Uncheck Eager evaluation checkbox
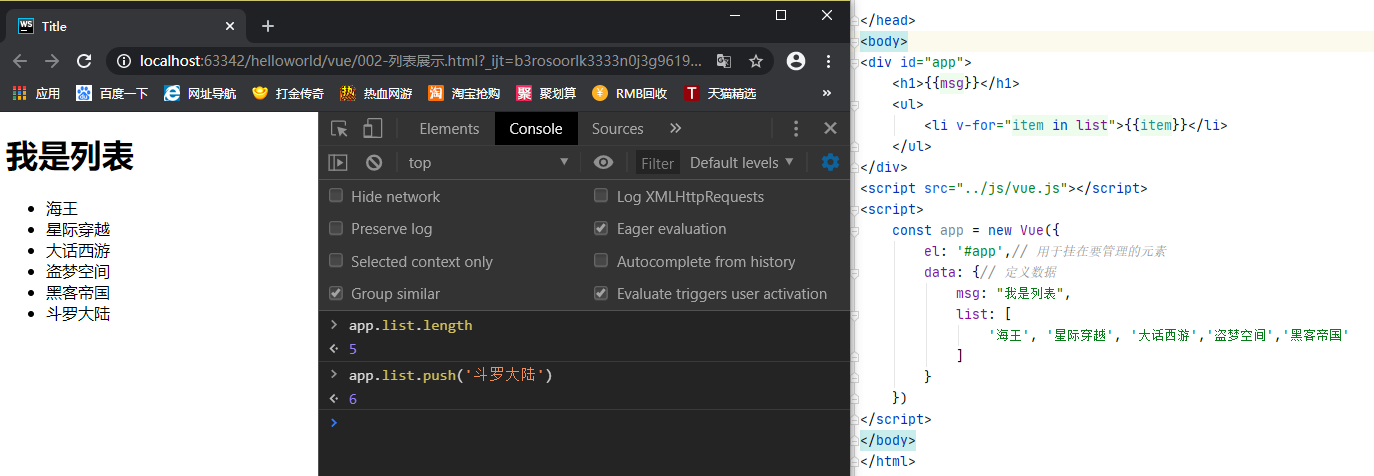Screen dimensions: 1374x476 (601, 228)
